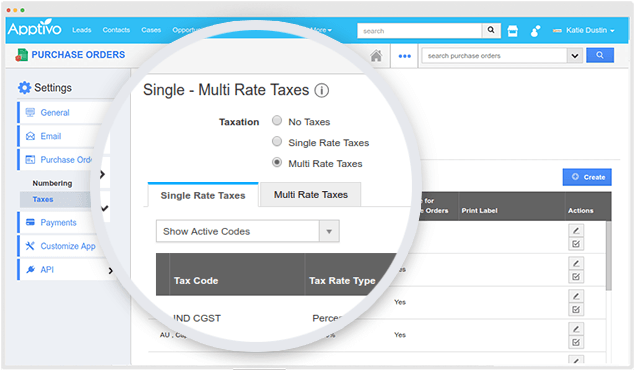Click the search purchase orders field
Screen dimensions: 635x371
pyautogui.click(x=494, y=55)
